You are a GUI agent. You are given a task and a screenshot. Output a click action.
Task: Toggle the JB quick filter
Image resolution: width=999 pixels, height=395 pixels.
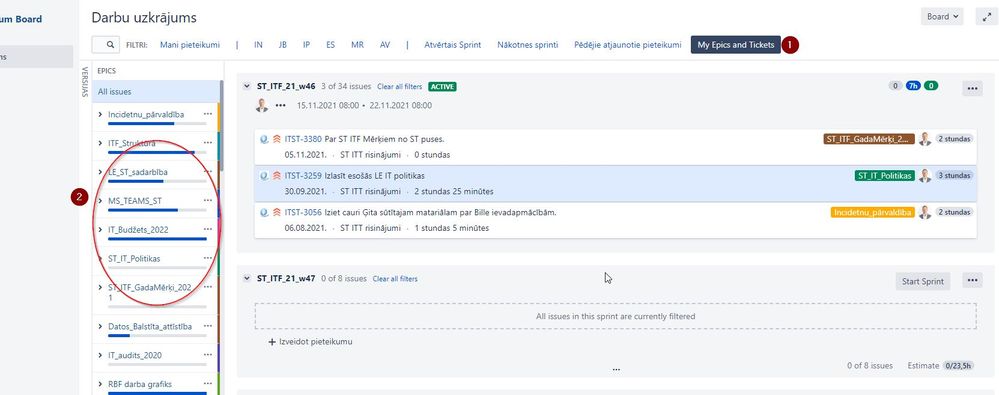282,45
